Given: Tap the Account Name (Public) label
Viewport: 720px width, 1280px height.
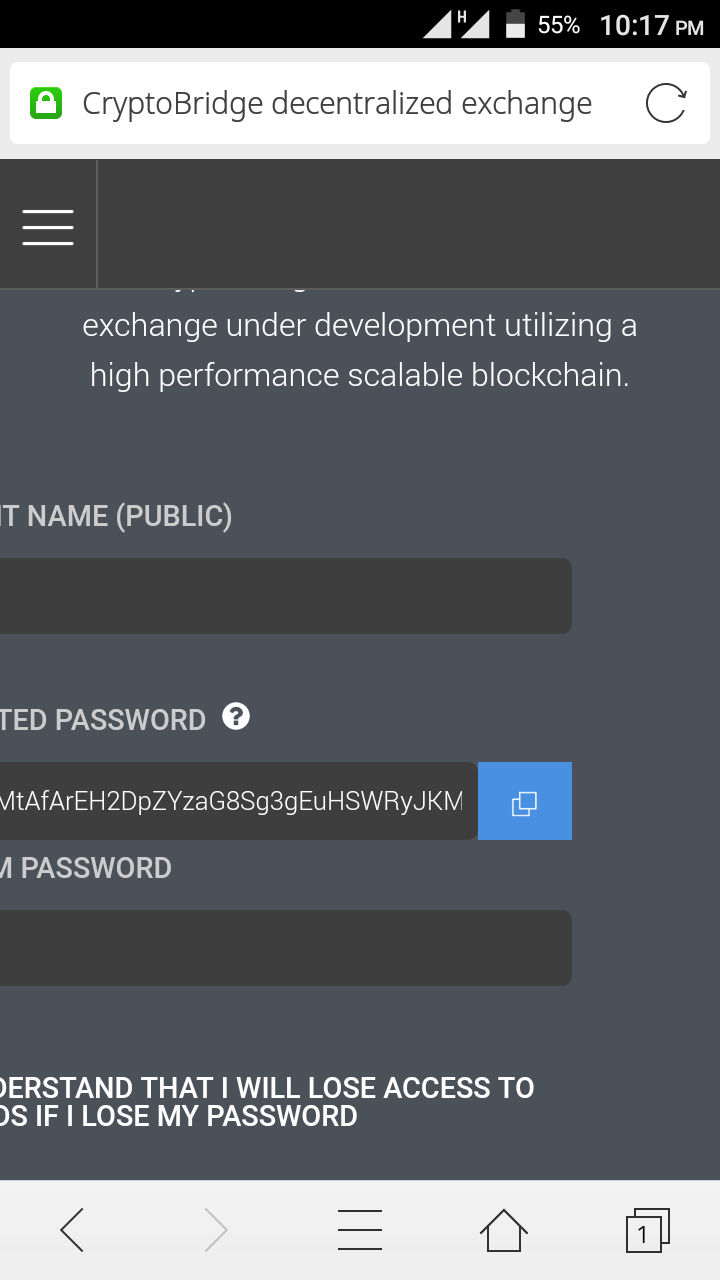Looking at the screenshot, I should click(x=116, y=516).
